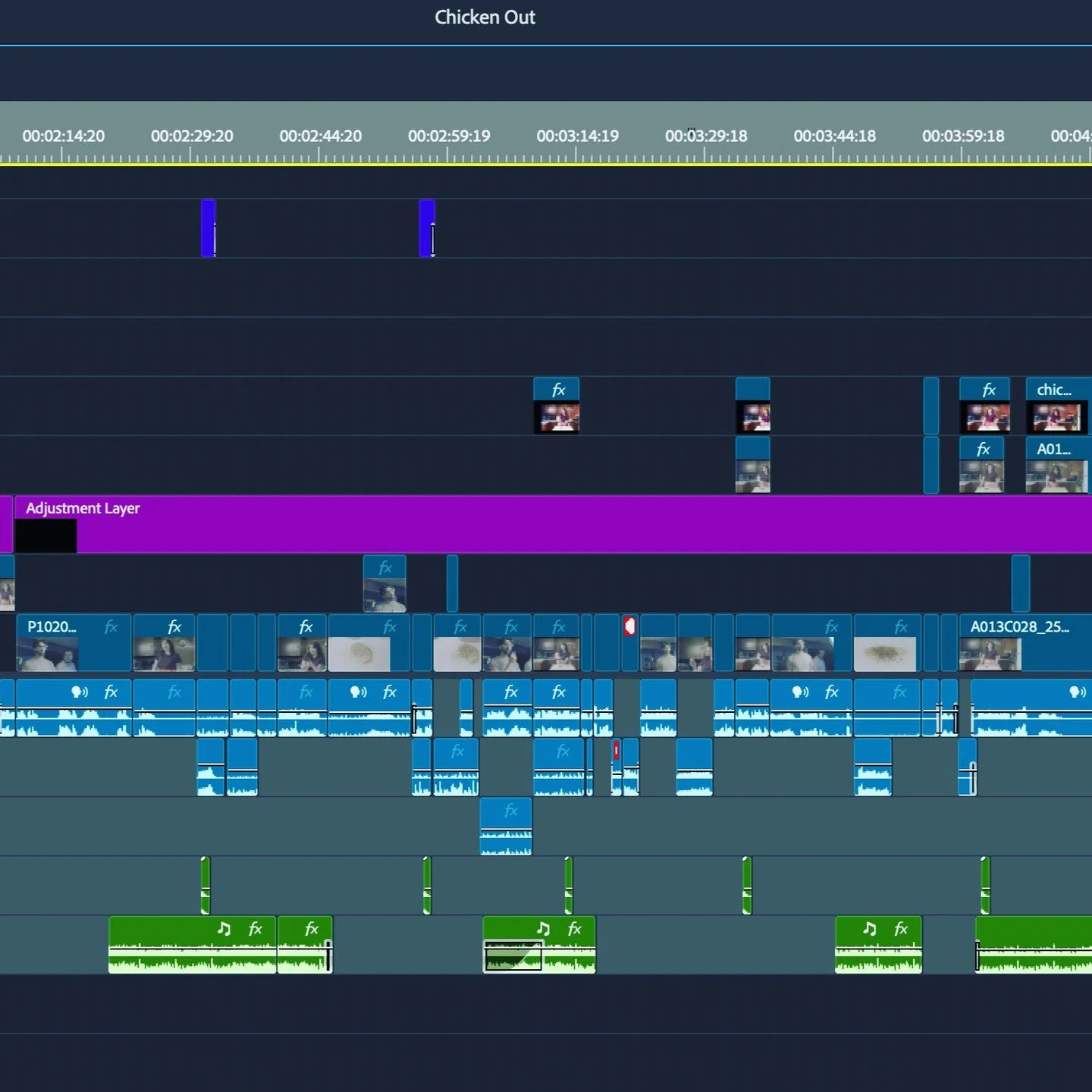Select the chic... clip on the upper video track
The height and width of the screenshot is (1092, 1092).
[1057, 406]
